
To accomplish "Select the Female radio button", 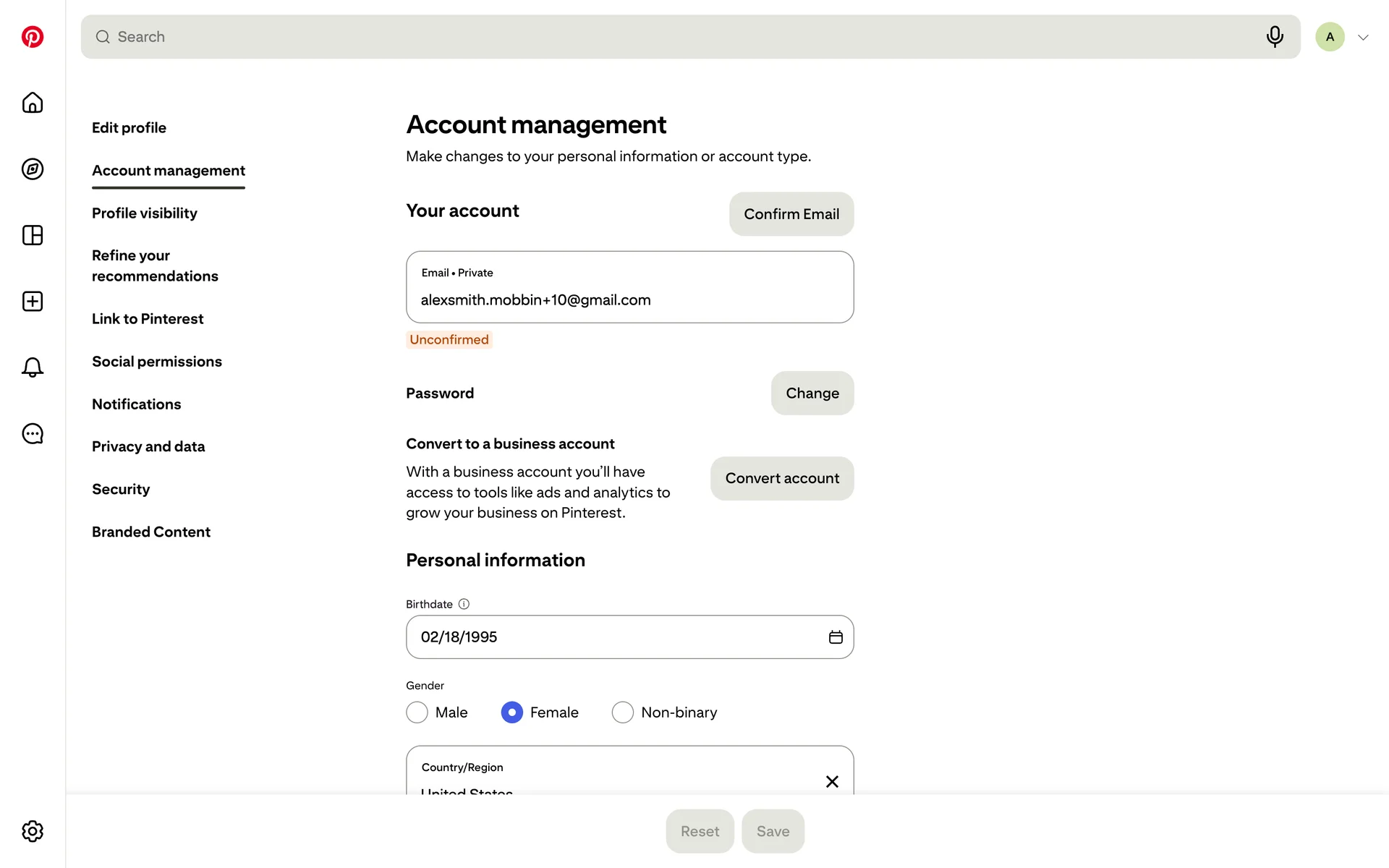I will tap(512, 712).
